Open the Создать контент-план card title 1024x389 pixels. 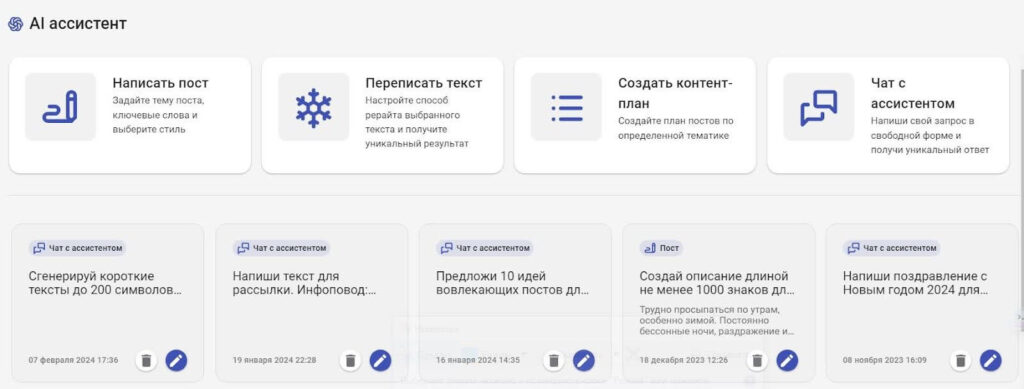point(676,93)
